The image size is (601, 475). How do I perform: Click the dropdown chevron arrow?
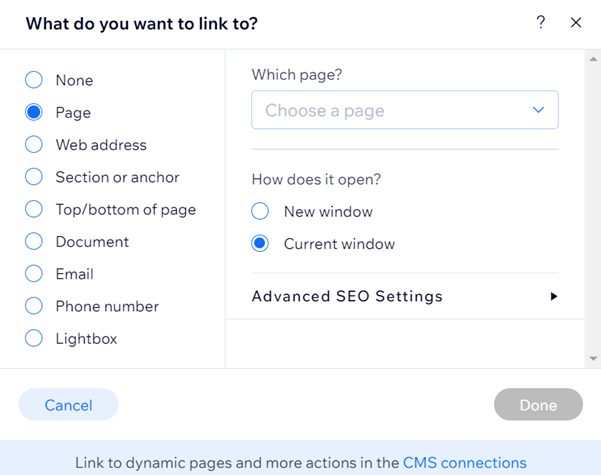[538, 110]
